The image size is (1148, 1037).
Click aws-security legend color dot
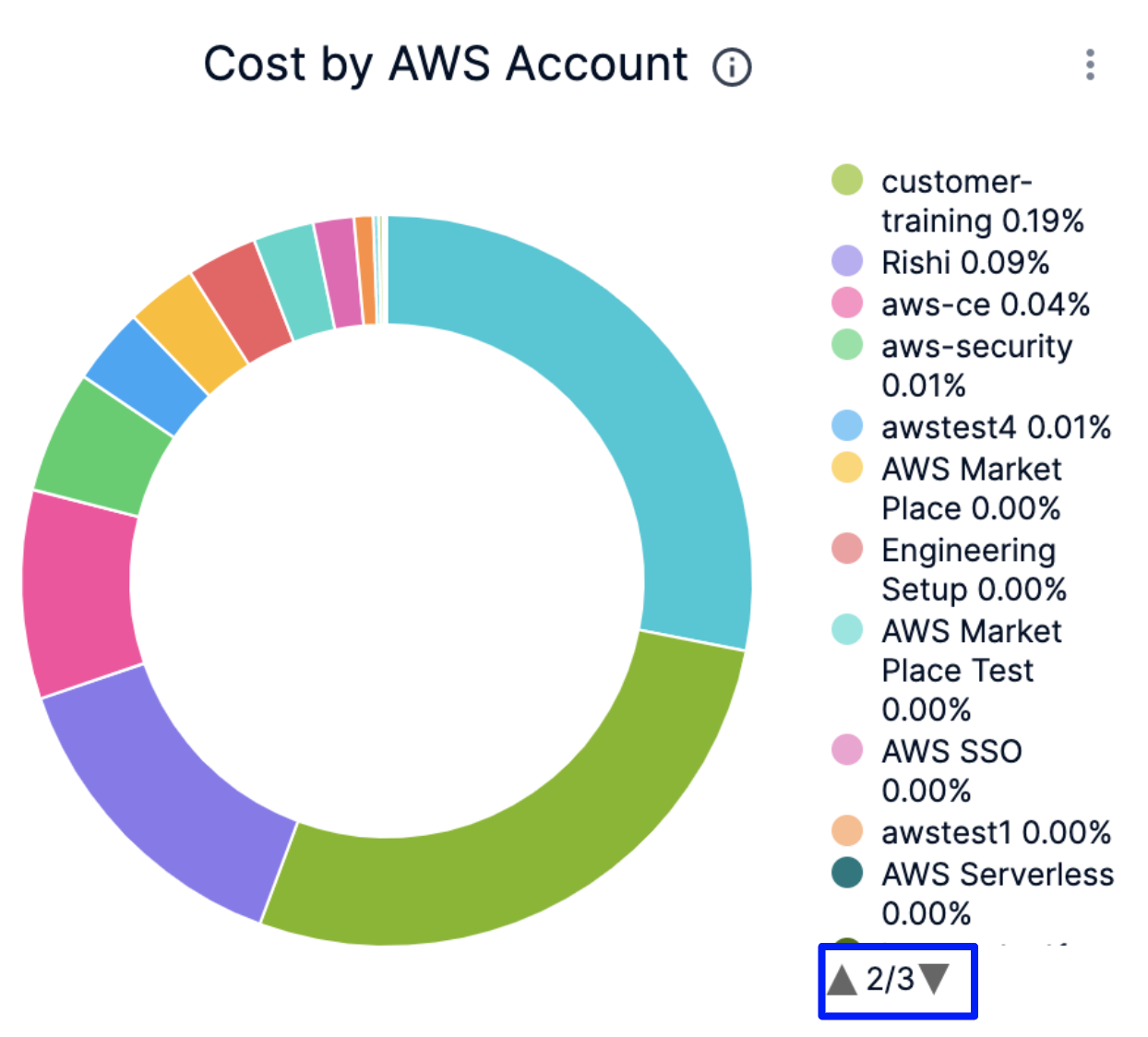(x=847, y=346)
